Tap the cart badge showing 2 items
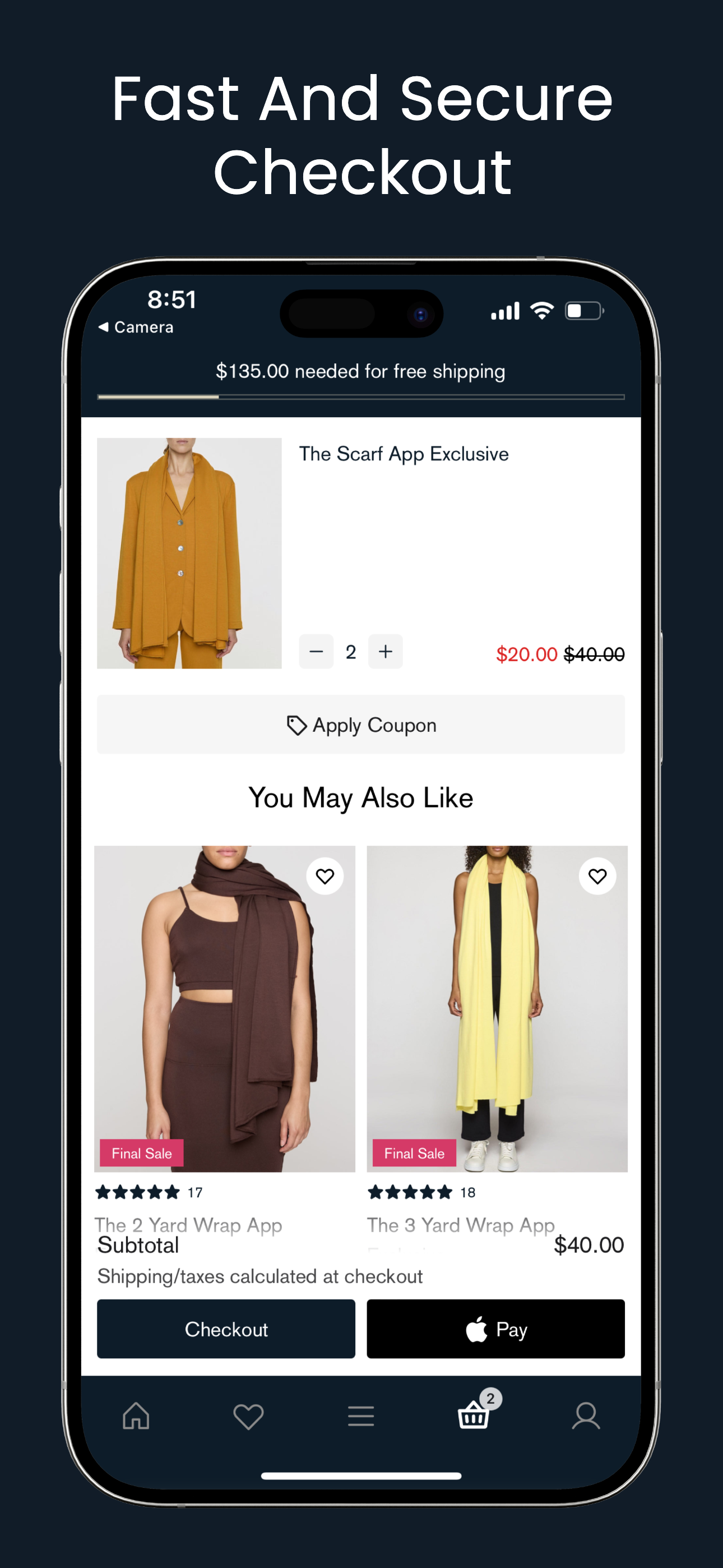This screenshot has height=1568, width=723. tap(490, 1398)
